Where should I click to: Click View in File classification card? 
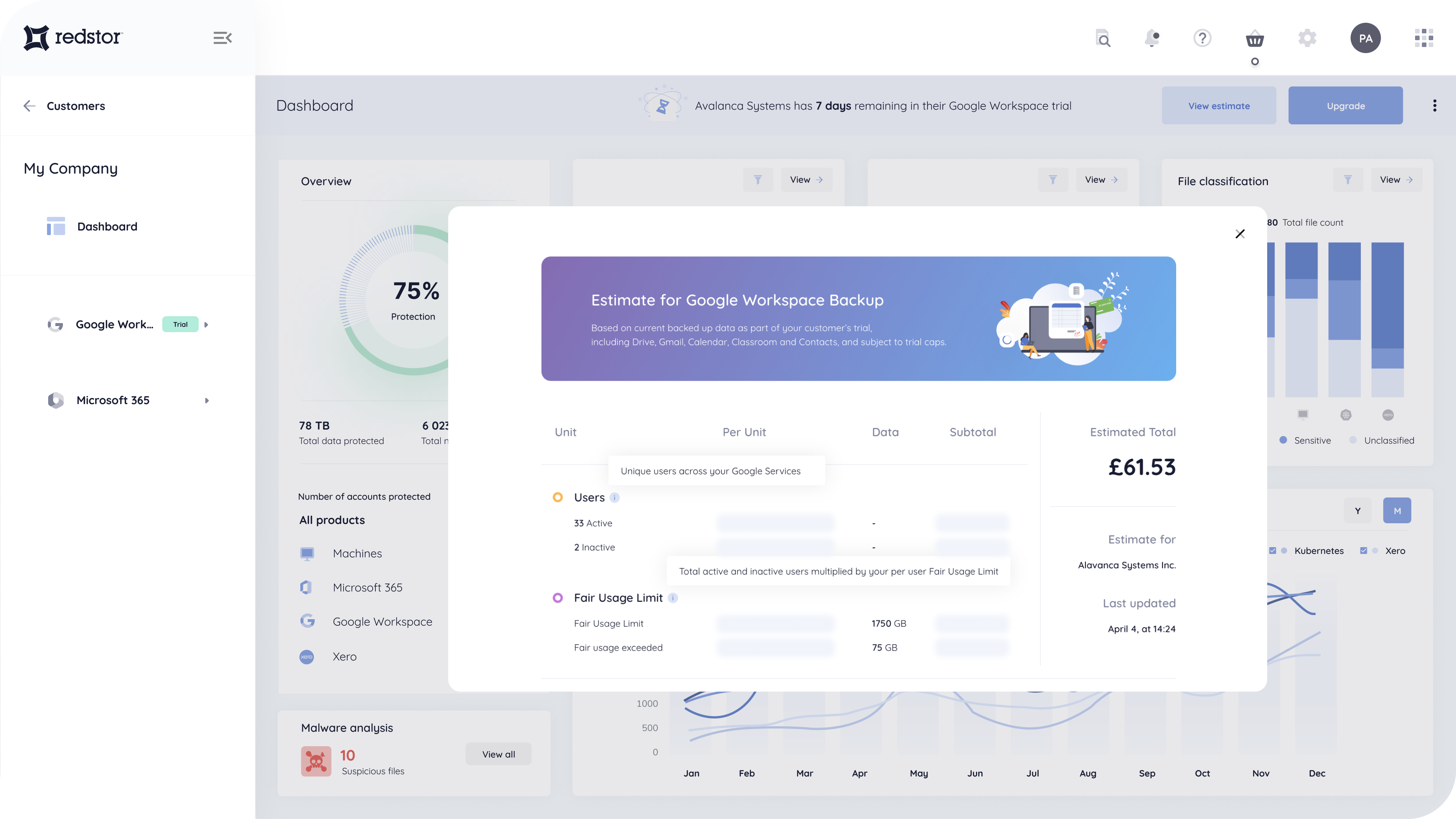point(1396,180)
